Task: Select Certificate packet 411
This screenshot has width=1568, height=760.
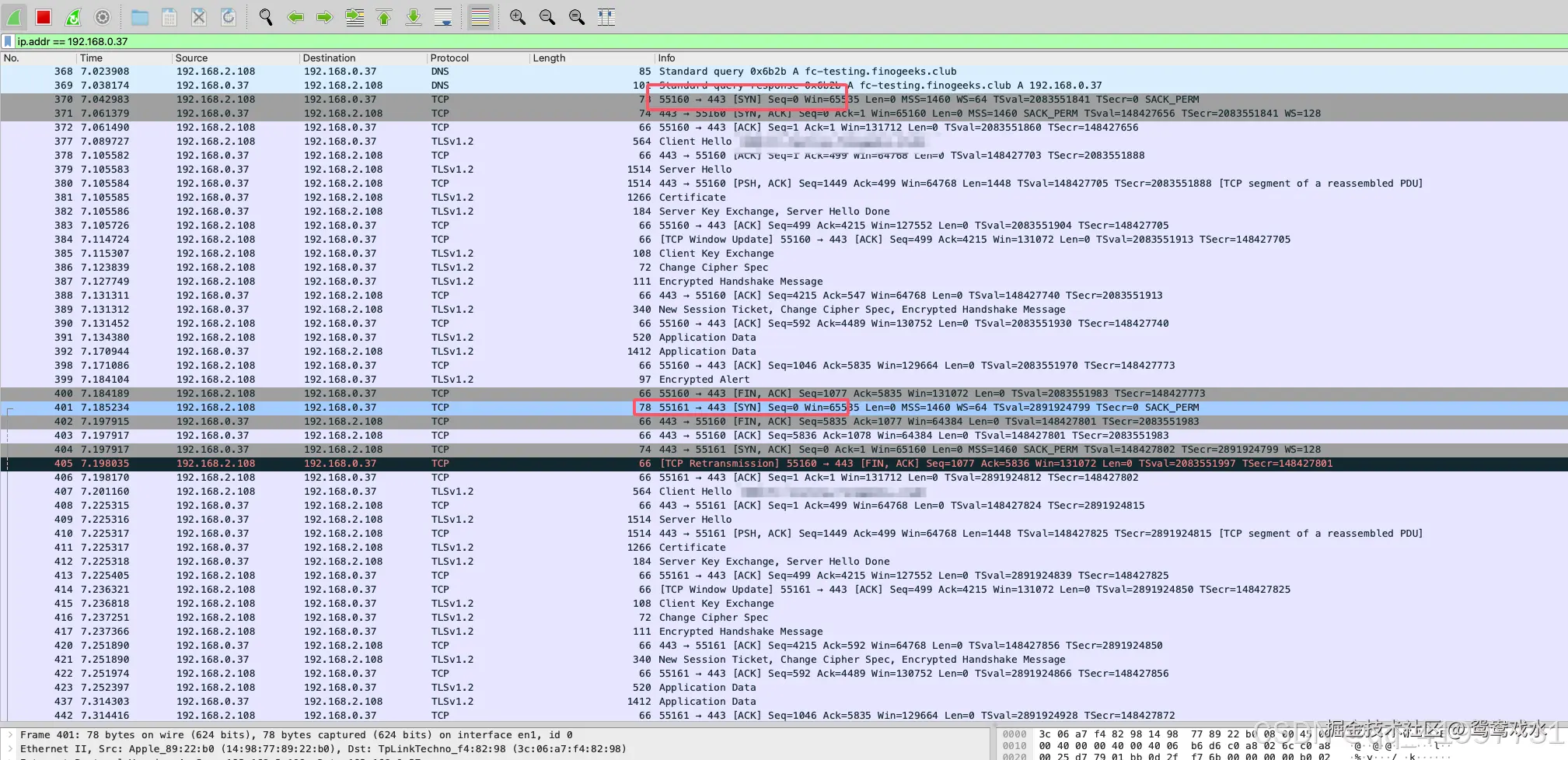Action: [x=784, y=548]
